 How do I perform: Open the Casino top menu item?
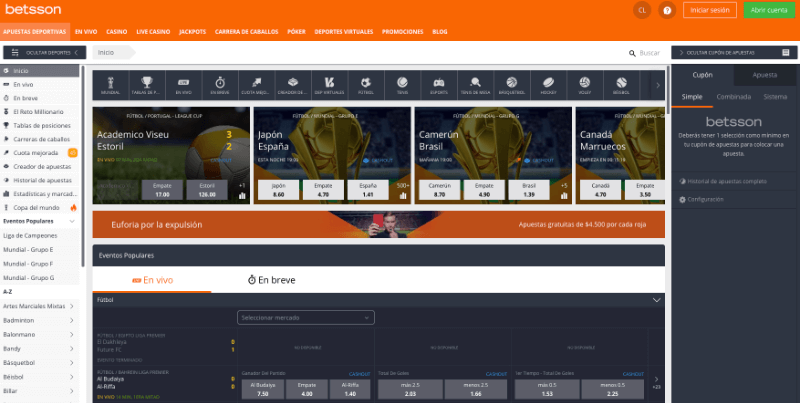[x=116, y=32]
